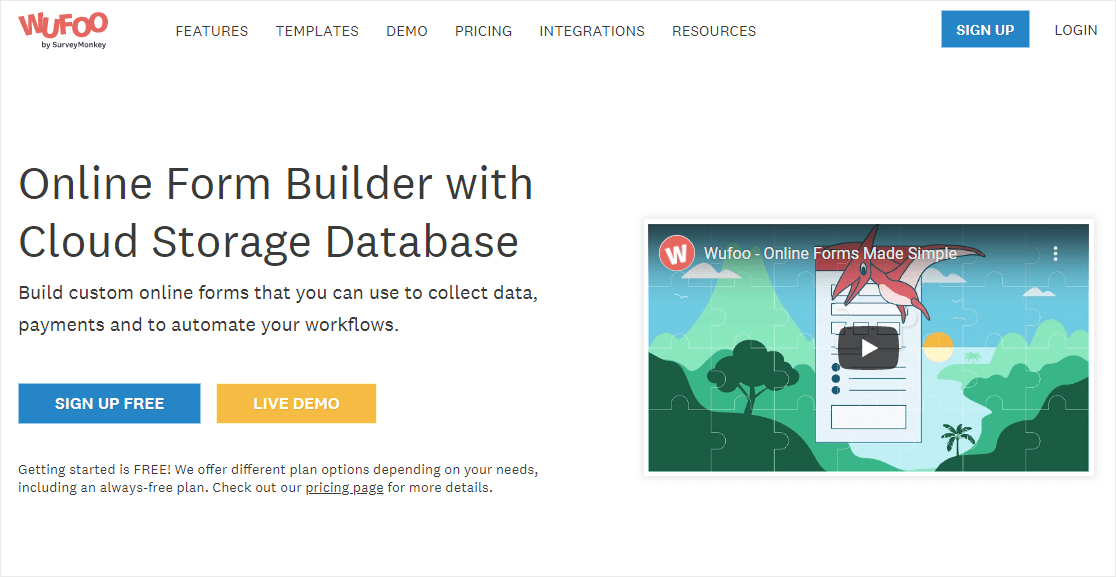Image resolution: width=1116 pixels, height=577 pixels.
Task: Click the 'Getting started is FREE!' text
Action: [x=278, y=480]
